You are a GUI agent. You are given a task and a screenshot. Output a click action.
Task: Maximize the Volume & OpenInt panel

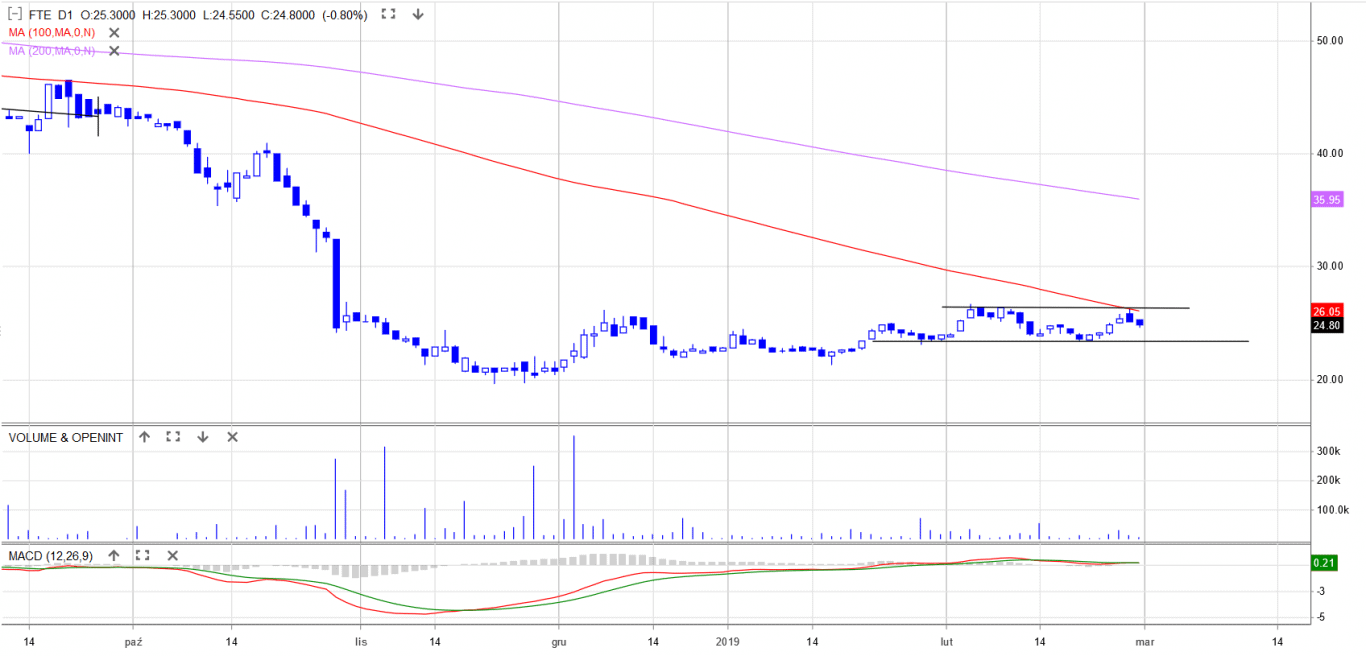(173, 437)
